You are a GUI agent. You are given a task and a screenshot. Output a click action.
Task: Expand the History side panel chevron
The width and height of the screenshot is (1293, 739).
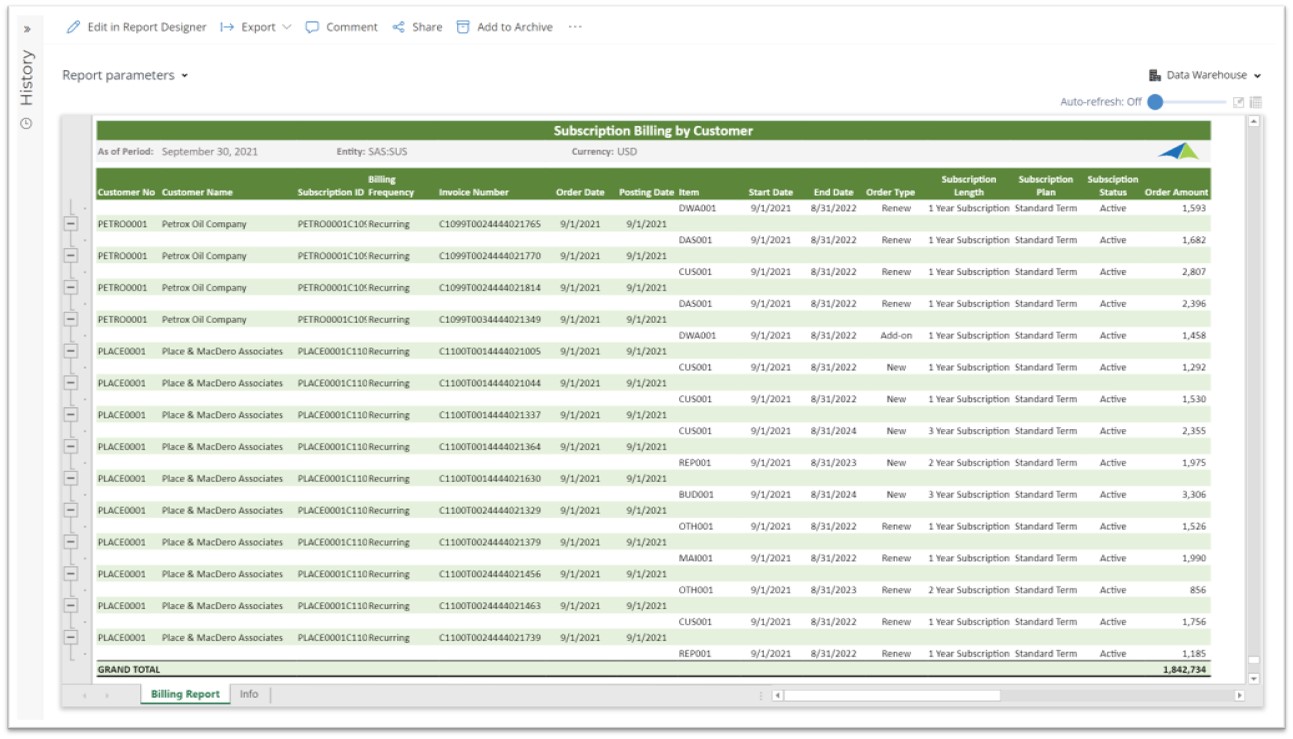(27, 29)
